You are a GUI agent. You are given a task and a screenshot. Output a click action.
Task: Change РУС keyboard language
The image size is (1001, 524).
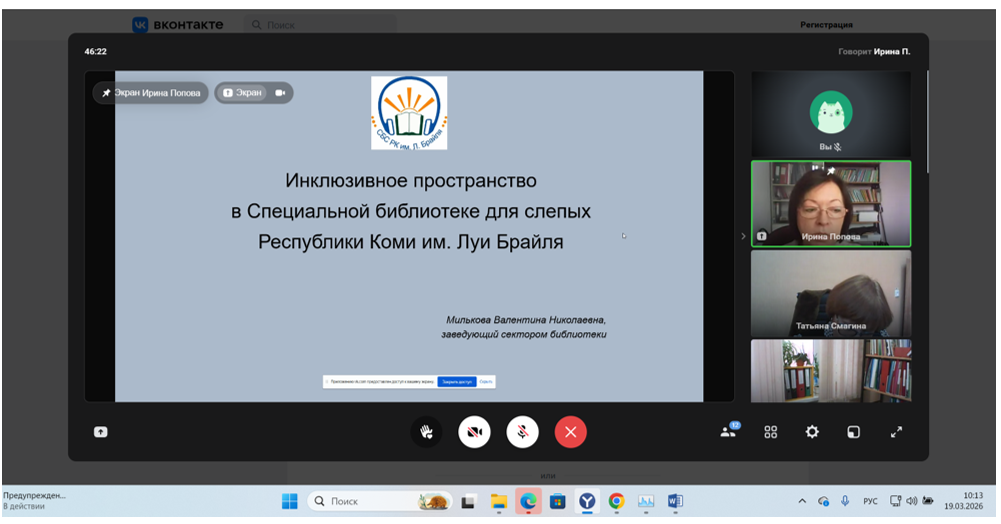[x=871, y=502]
